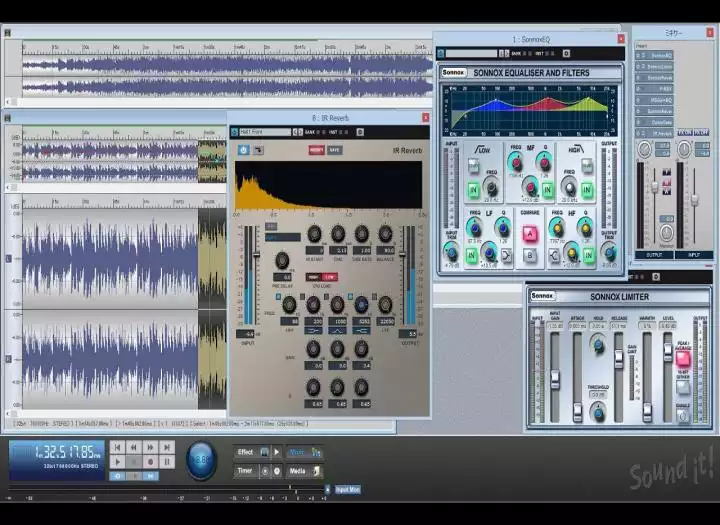Click the HF Q knob in Sonnox EQ
The width and height of the screenshot is (720, 525).
click(x=585, y=228)
